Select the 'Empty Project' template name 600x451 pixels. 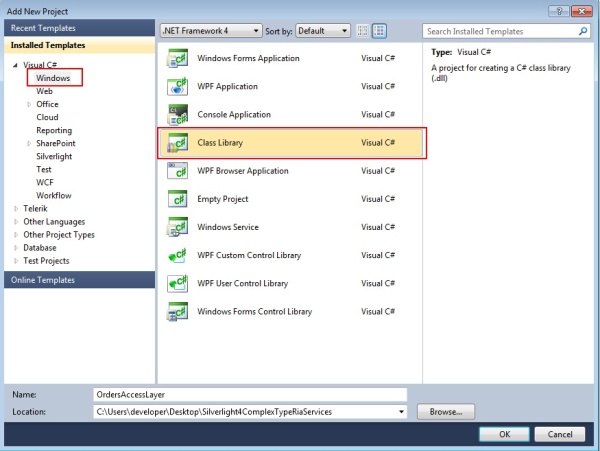223,199
